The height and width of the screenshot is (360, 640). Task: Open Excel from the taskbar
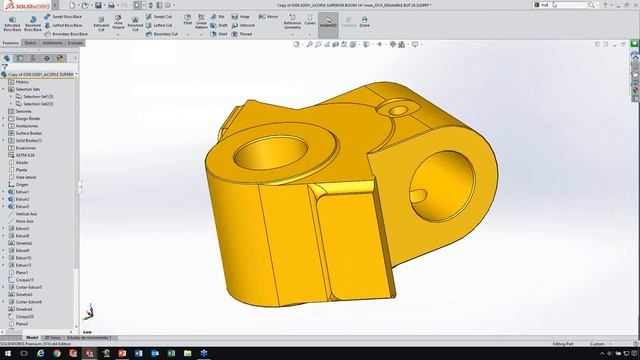(171, 353)
